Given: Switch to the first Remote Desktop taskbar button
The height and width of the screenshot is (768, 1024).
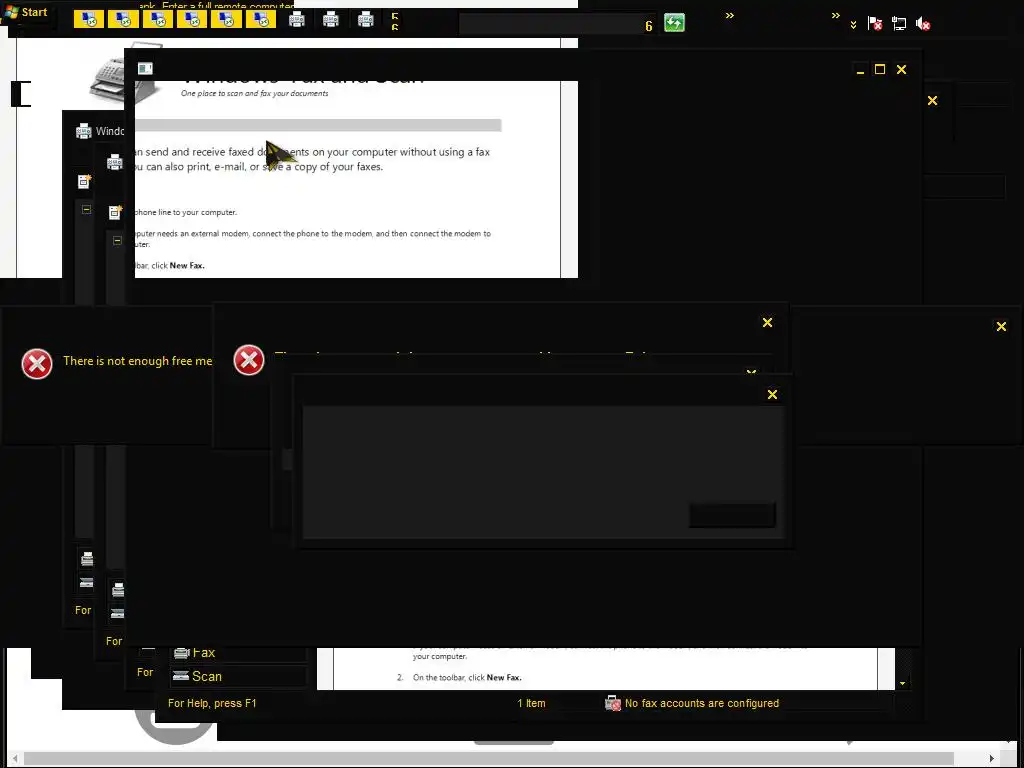Looking at the screenshot, I should [88, 20].
